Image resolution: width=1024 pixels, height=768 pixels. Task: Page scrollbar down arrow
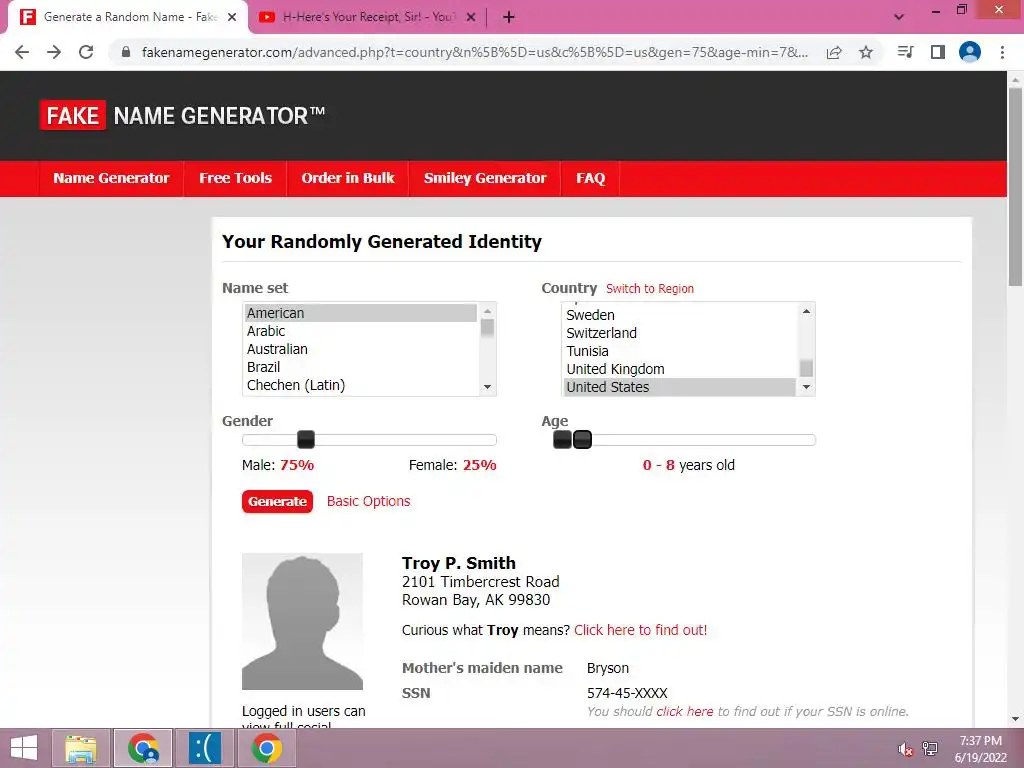(1015, 719)
